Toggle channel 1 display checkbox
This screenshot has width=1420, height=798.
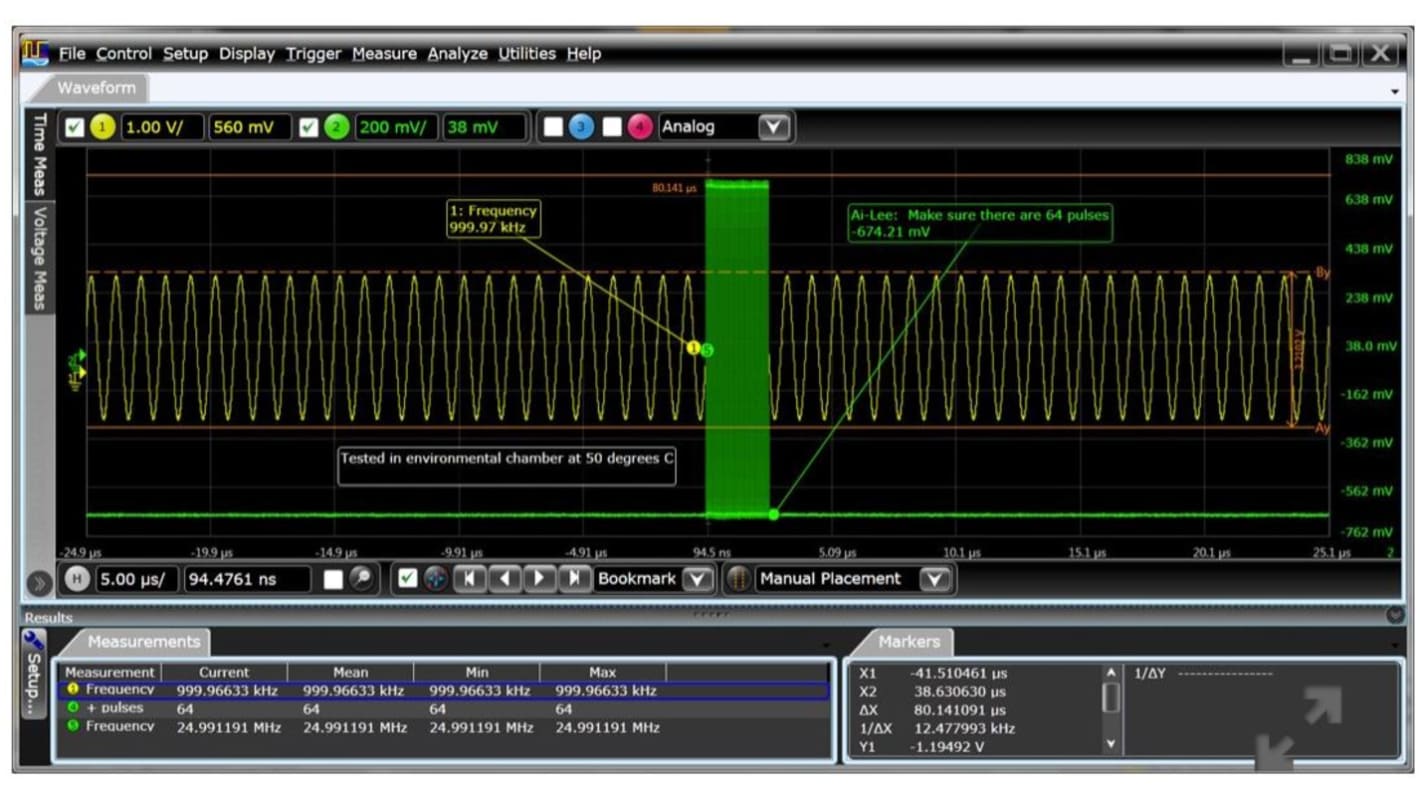74,128
